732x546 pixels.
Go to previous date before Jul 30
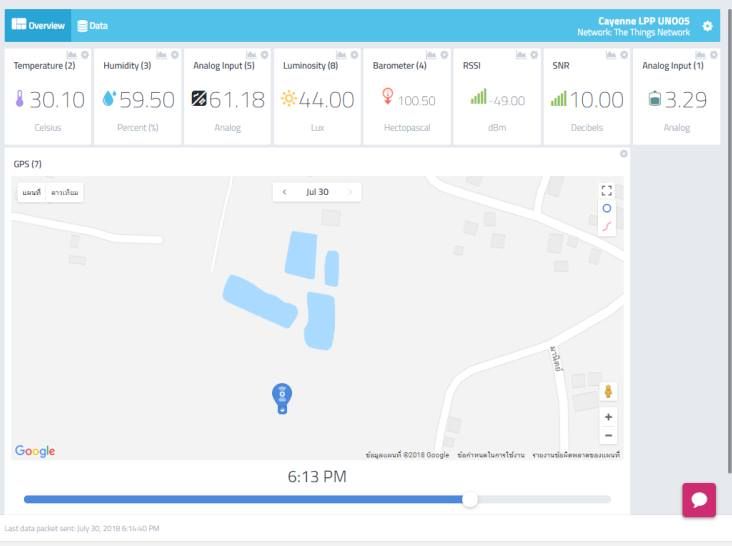[285, 192]
